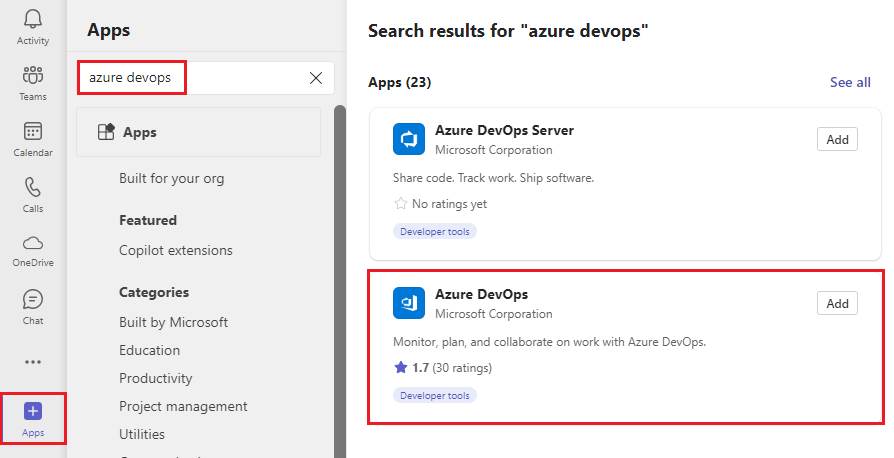894x458 pixels.
Task: Open the OneDrive cloud icon
Action: tap(32, 243)
